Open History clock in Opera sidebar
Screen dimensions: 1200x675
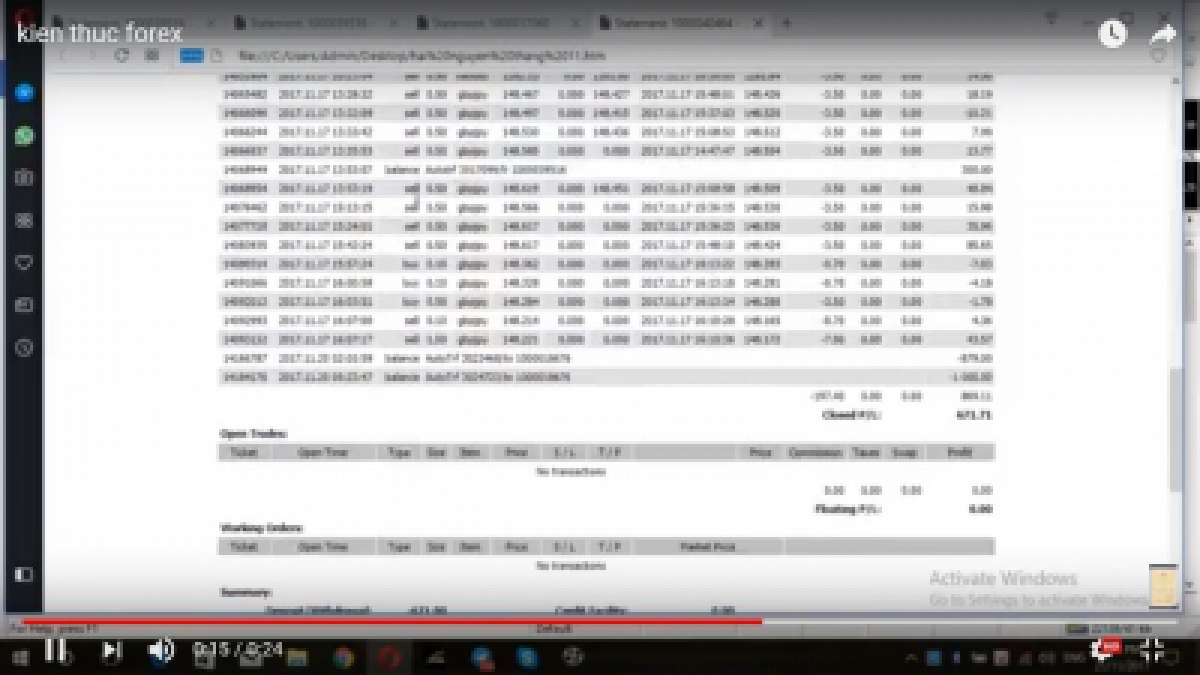coord(25,348)
